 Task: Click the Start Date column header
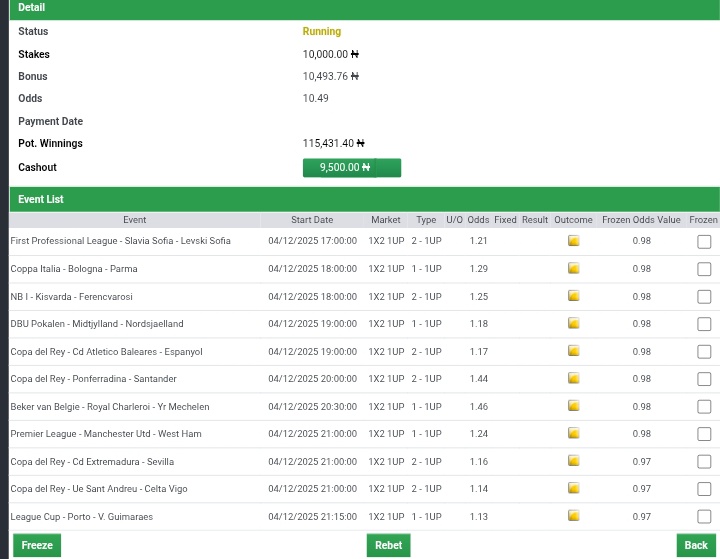coord(312,220)
